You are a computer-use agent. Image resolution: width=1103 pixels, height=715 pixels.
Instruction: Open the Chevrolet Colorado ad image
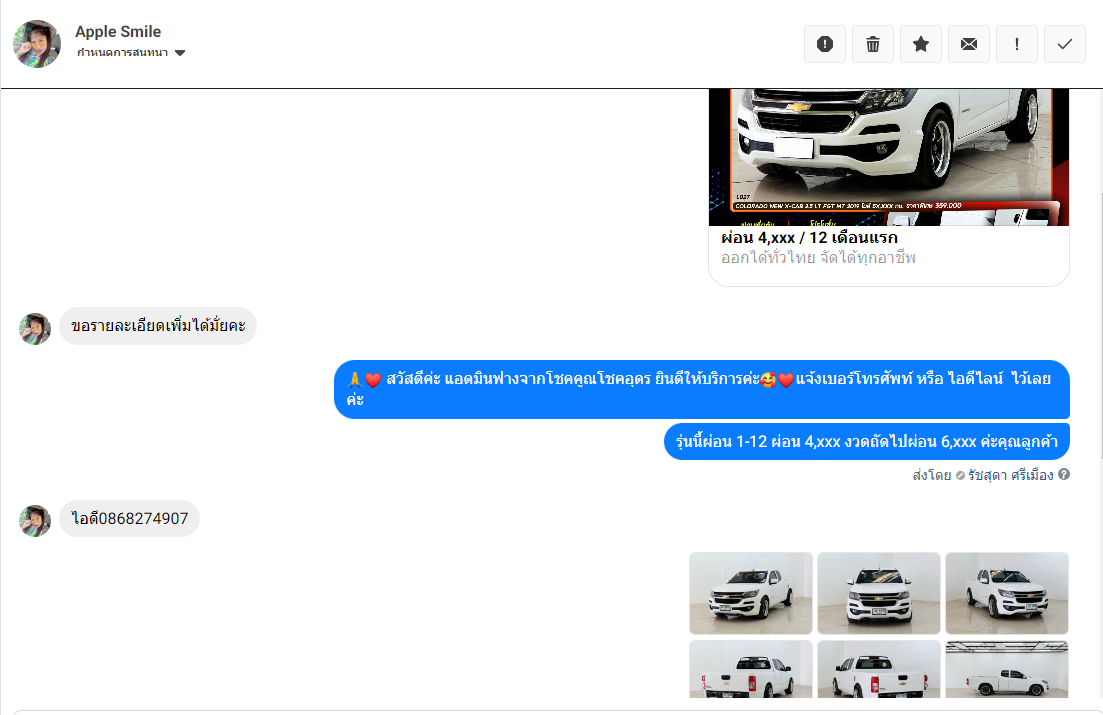(888, 157)
